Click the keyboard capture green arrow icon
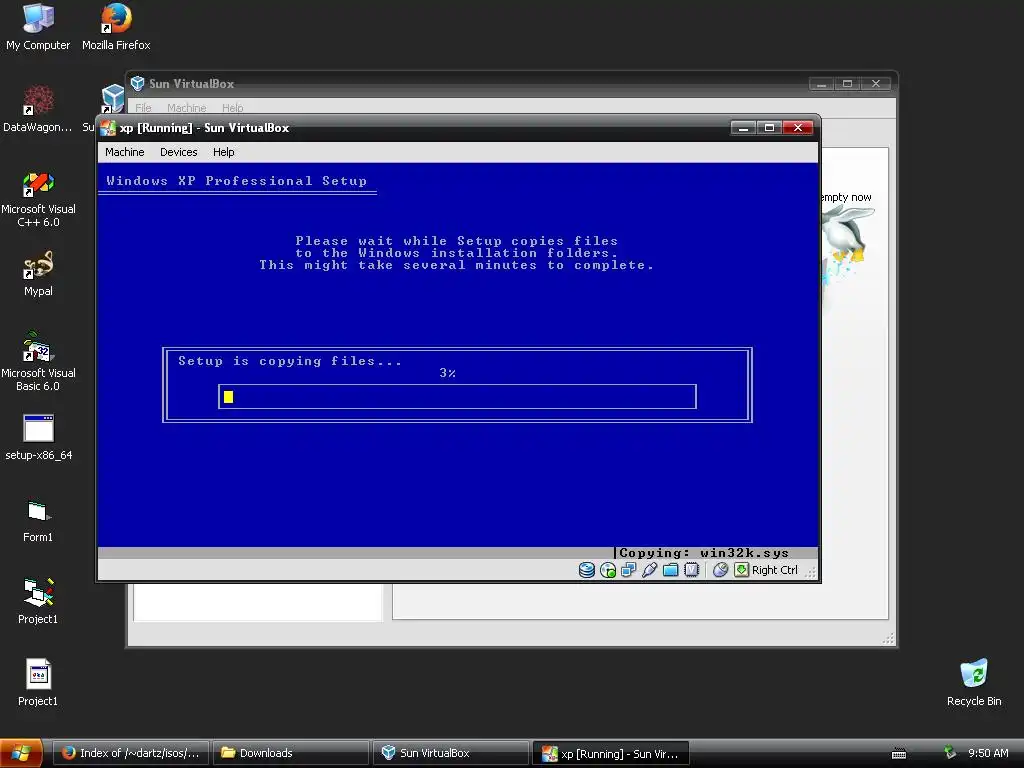The width and height of the screenshot is (1024, 768). point(741,570)
